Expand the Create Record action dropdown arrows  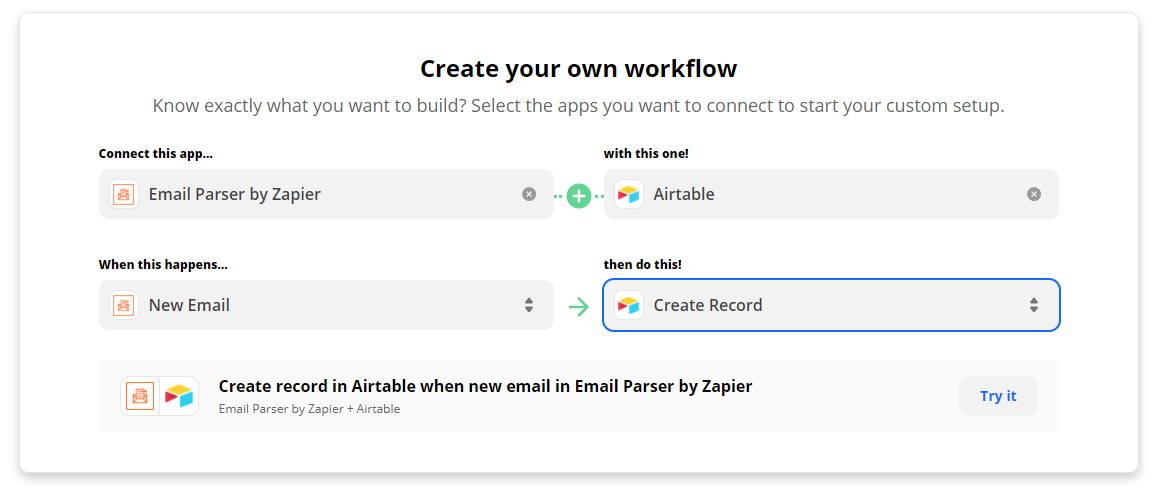pos(1034,305)
